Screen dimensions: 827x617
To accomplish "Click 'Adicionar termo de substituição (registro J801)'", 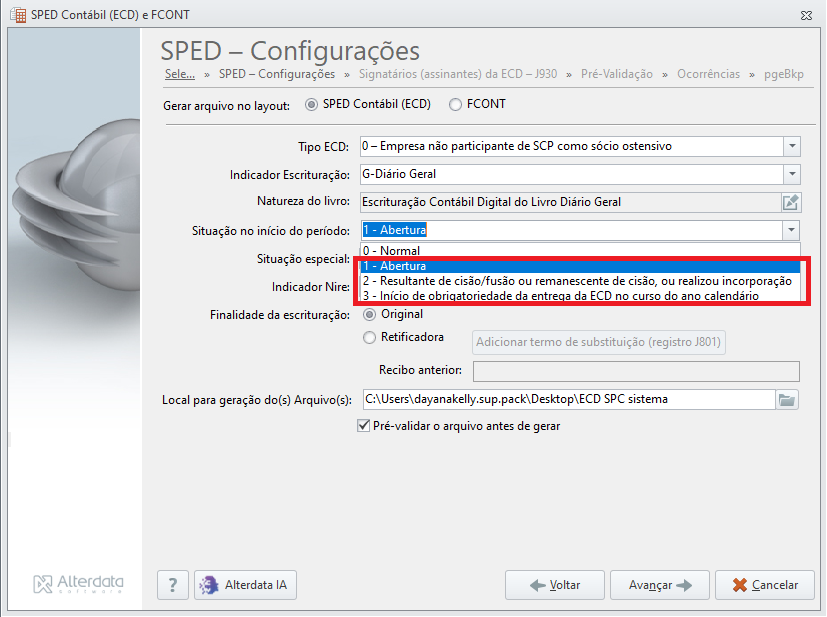I will point(599,342).
